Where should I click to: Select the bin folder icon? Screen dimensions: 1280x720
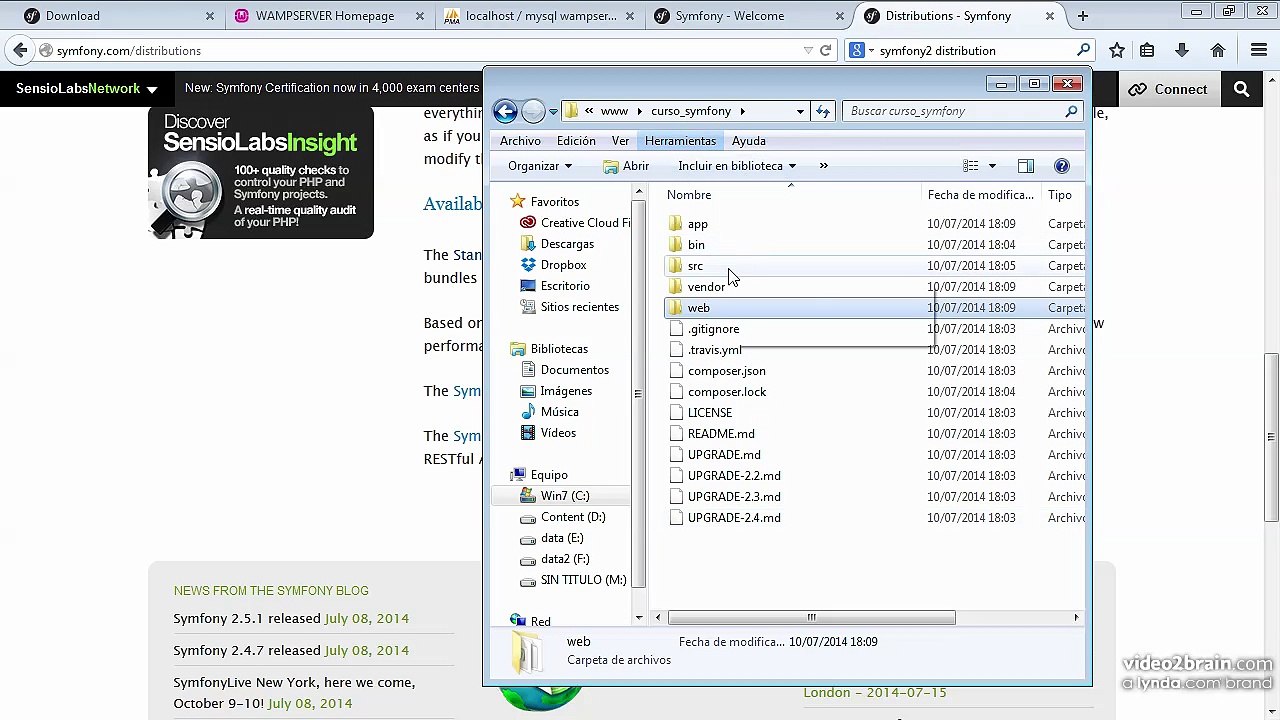(x=675, y=245)
